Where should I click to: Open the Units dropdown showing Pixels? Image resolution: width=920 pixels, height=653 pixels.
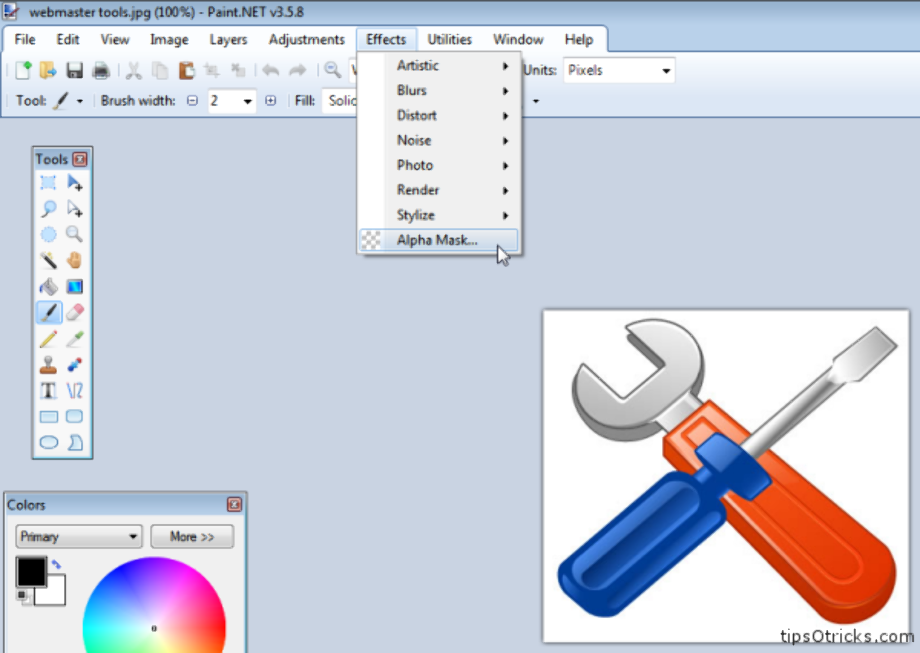pyautogui.click(x=620, y=71)
